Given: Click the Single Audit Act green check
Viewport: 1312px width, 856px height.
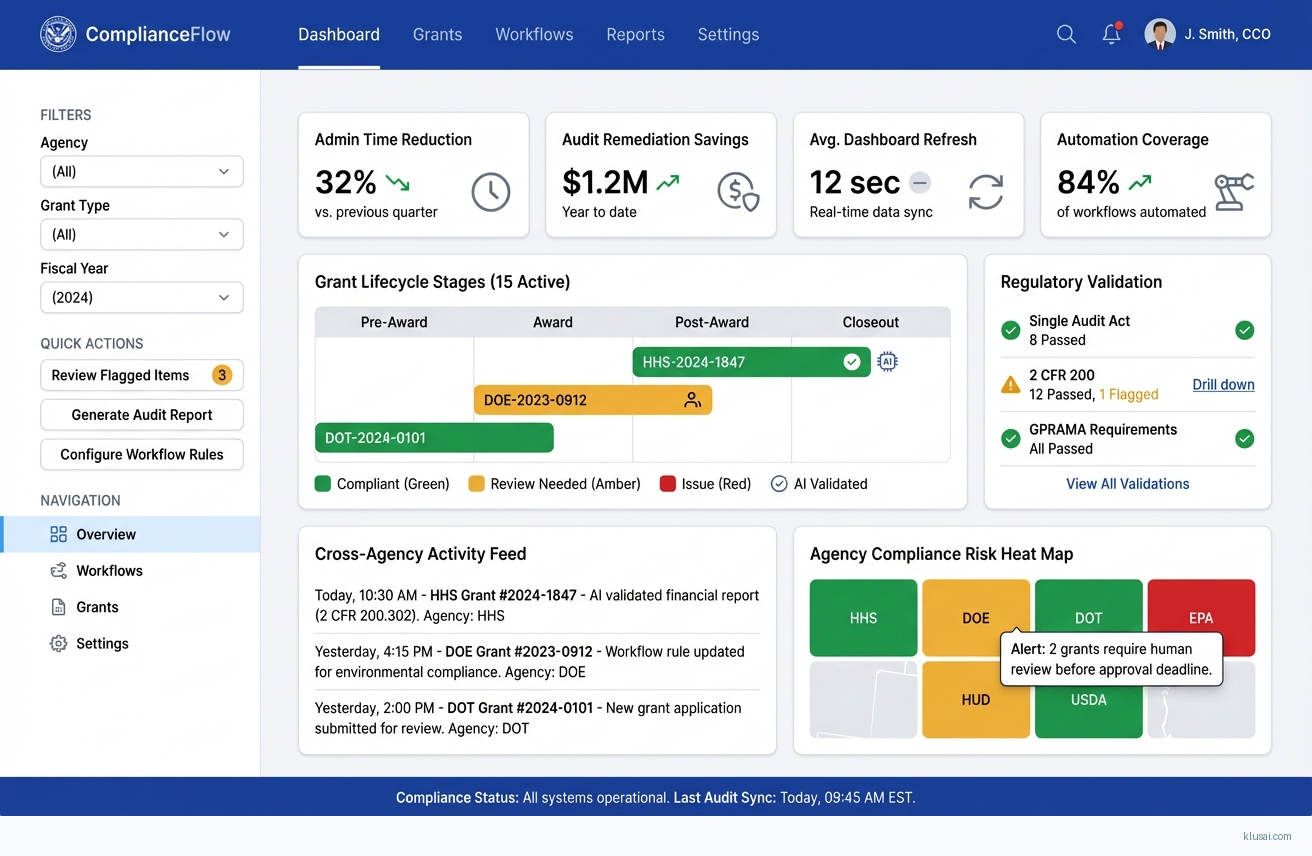Looking at the screenshot, I should point(1244,330).
